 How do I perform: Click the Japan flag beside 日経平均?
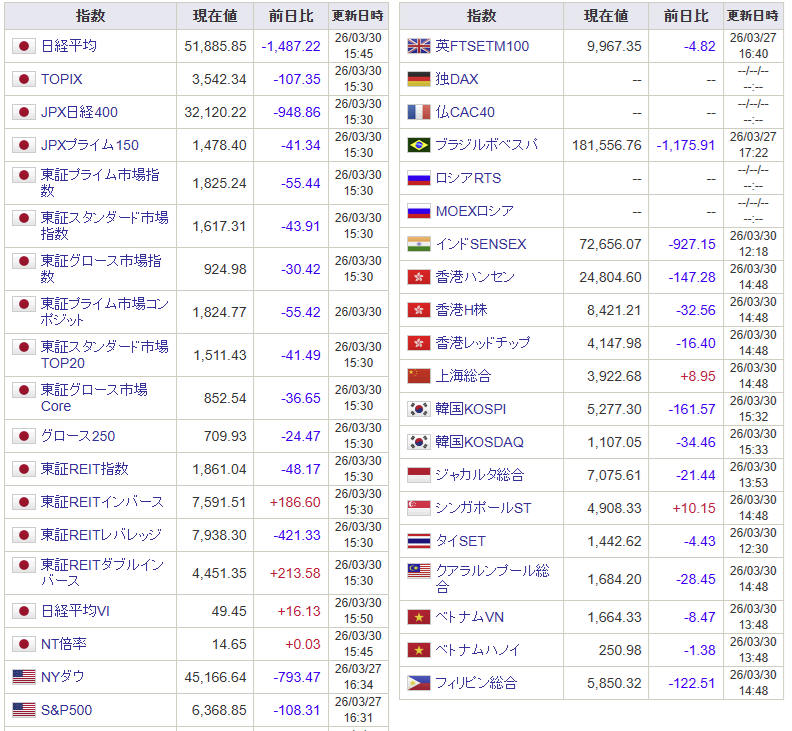point(24,46)
